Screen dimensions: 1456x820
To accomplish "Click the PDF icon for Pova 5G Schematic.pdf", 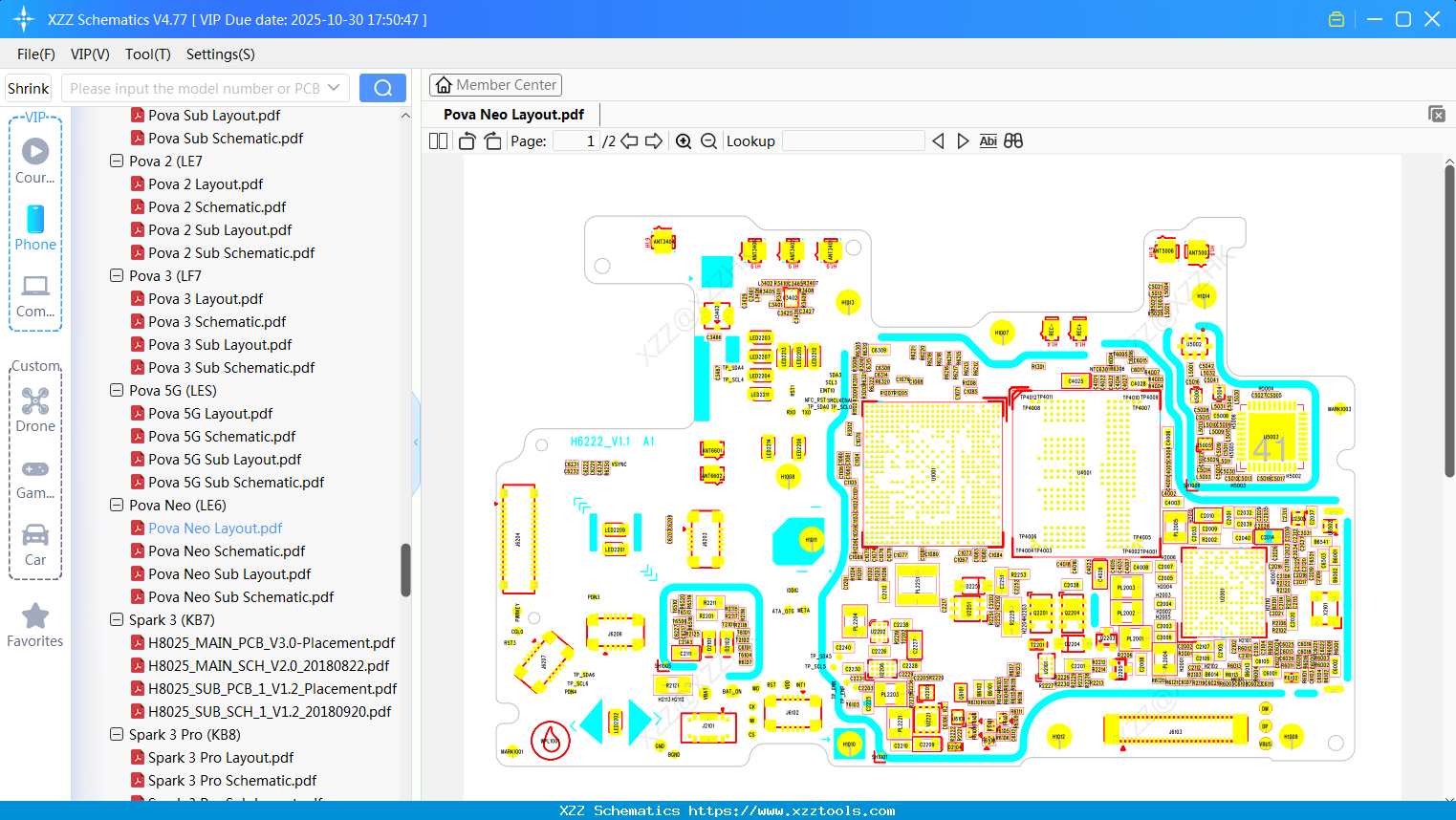I will click(138, 437).
